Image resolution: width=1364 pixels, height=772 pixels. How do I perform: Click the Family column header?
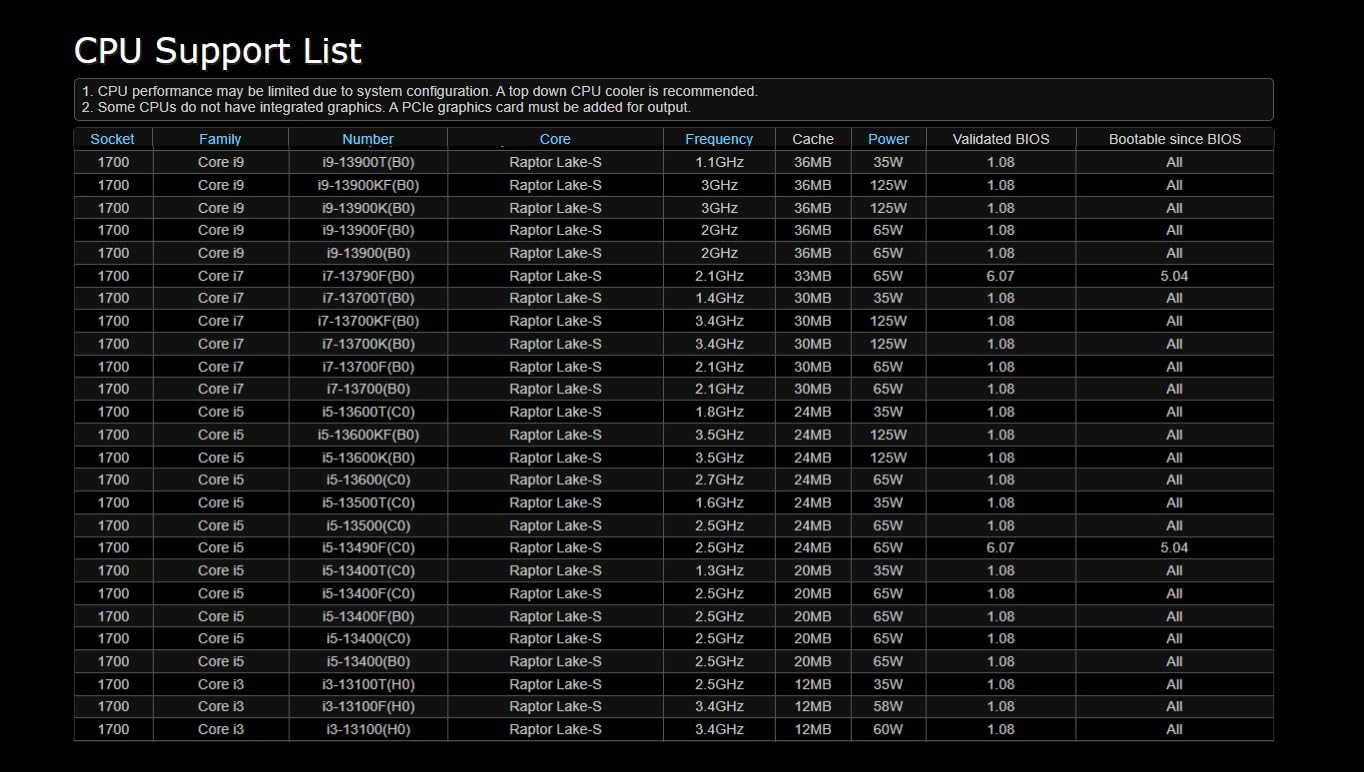pos(220,139)
